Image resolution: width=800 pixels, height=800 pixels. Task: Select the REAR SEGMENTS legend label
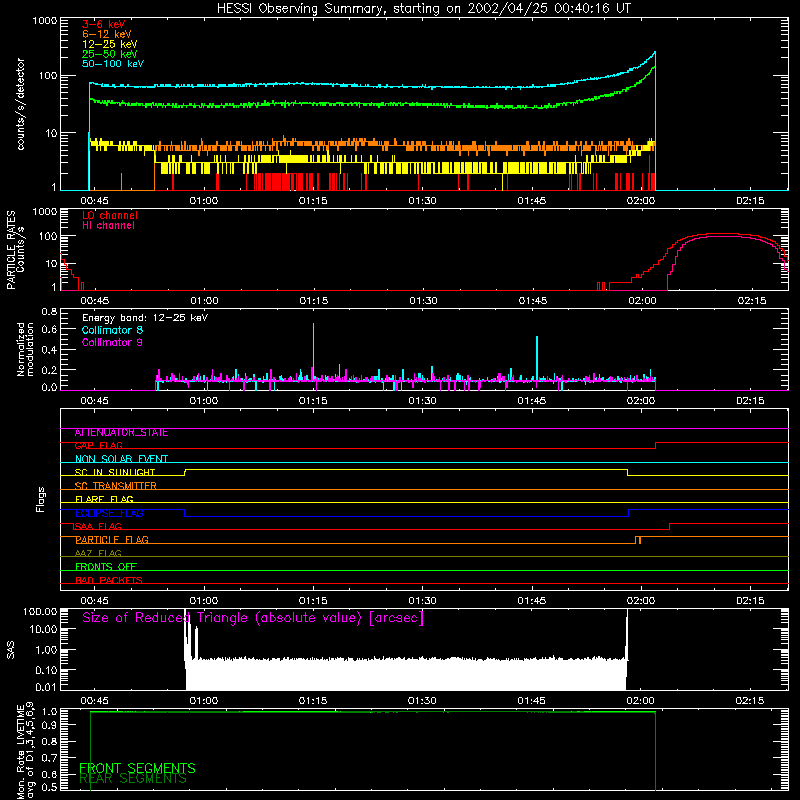click(133, 779)
